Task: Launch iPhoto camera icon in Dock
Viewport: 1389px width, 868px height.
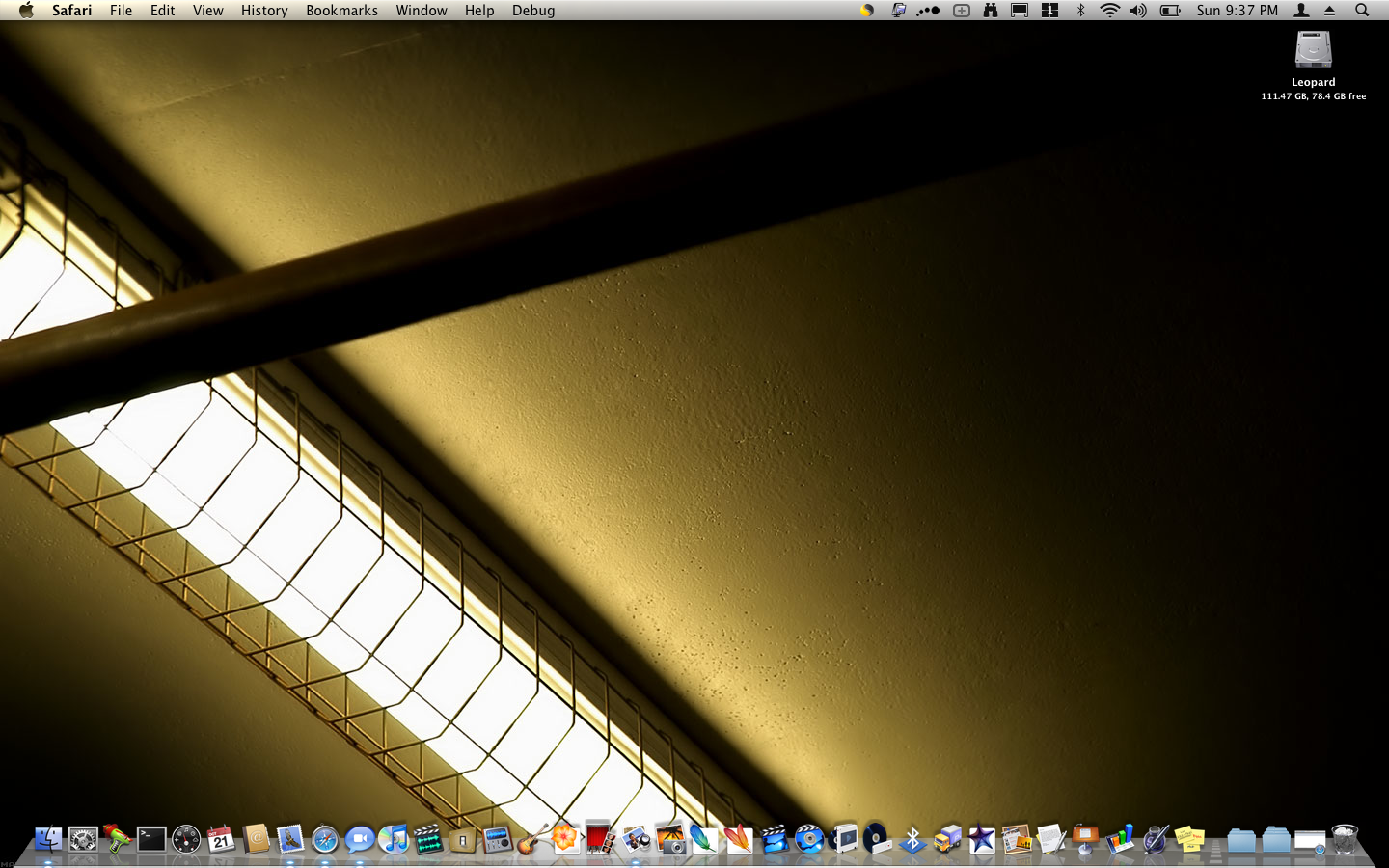Action: (670, 839)
